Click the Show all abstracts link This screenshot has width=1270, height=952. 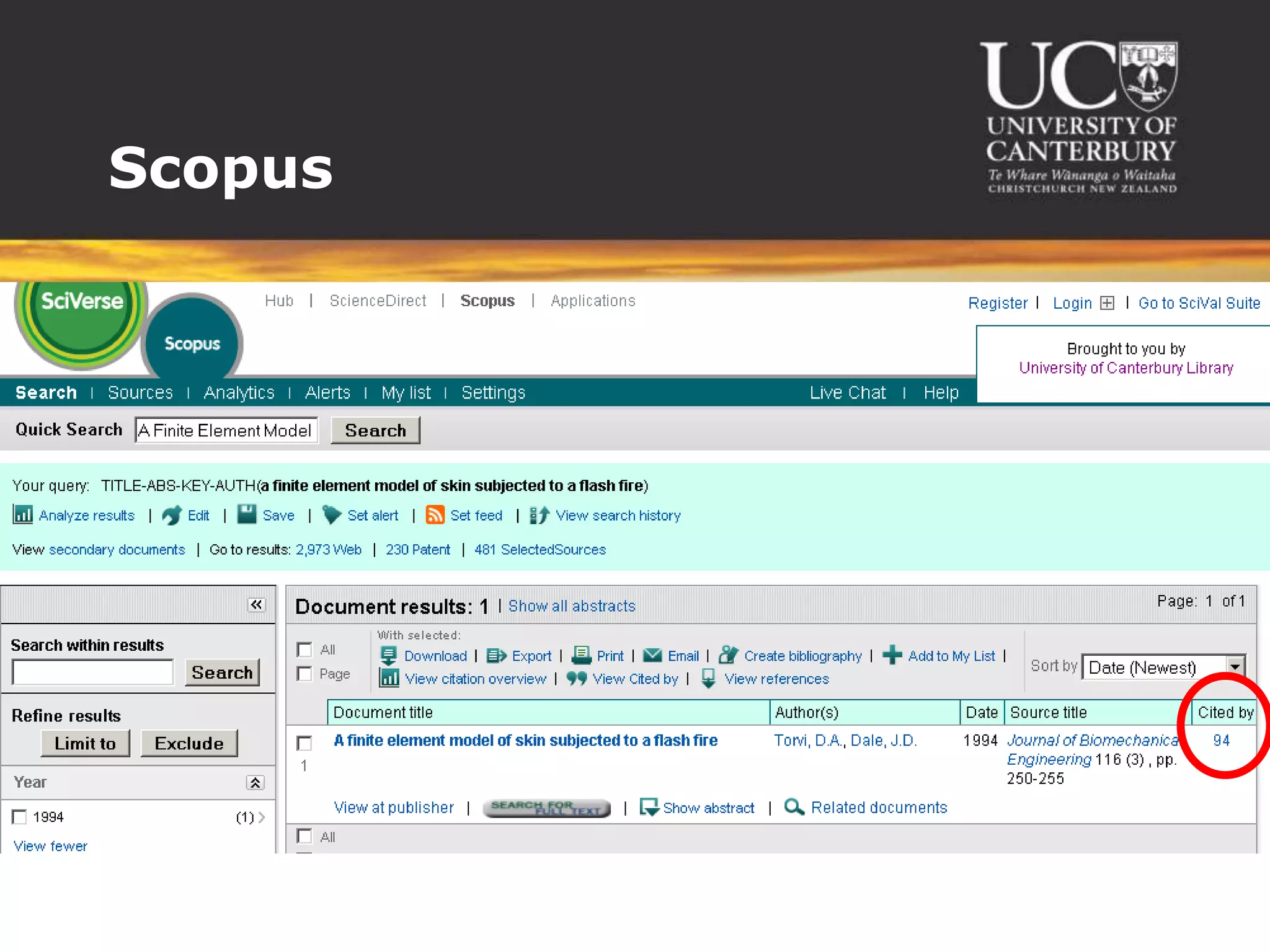coord(572,606)
